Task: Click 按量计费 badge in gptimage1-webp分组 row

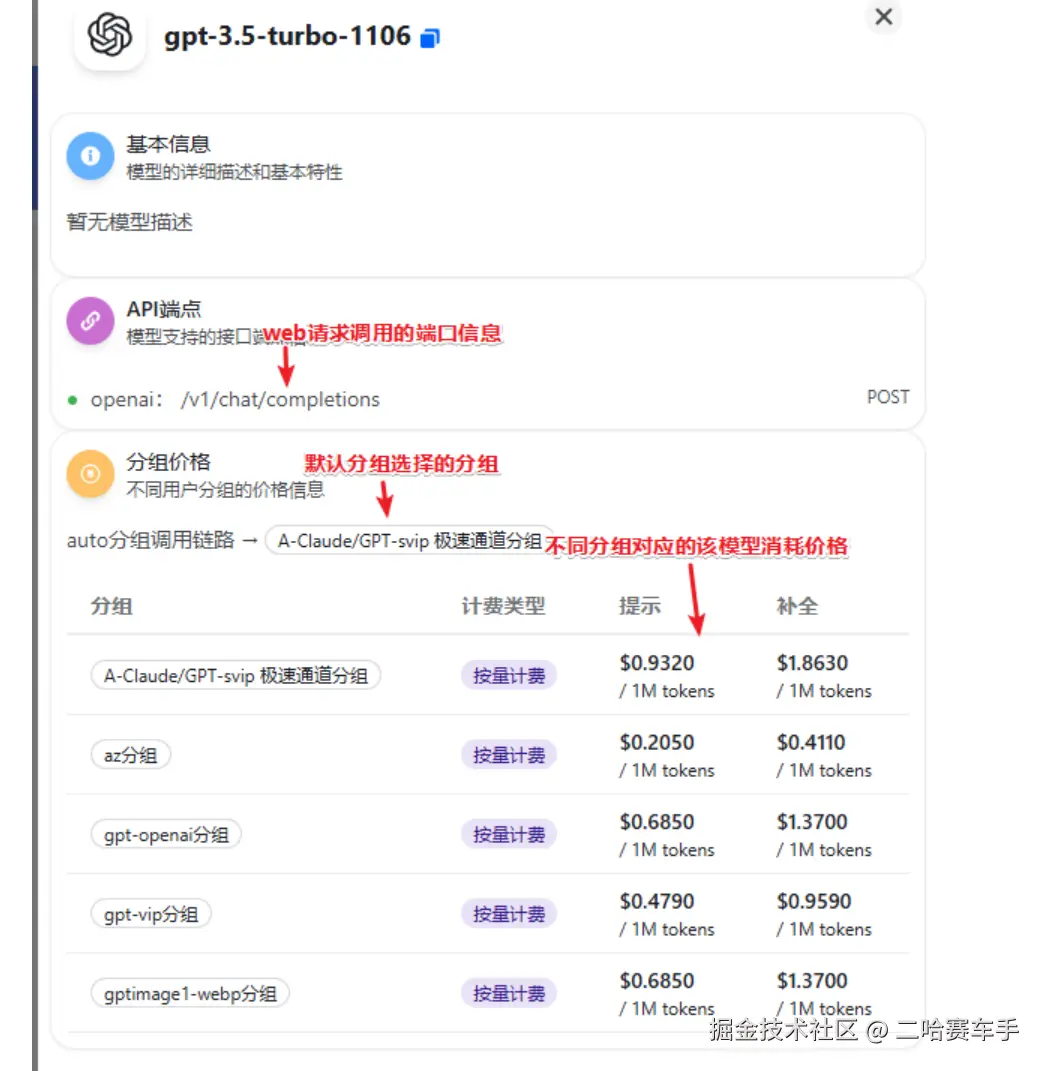Action: click(x=509, y=993)
